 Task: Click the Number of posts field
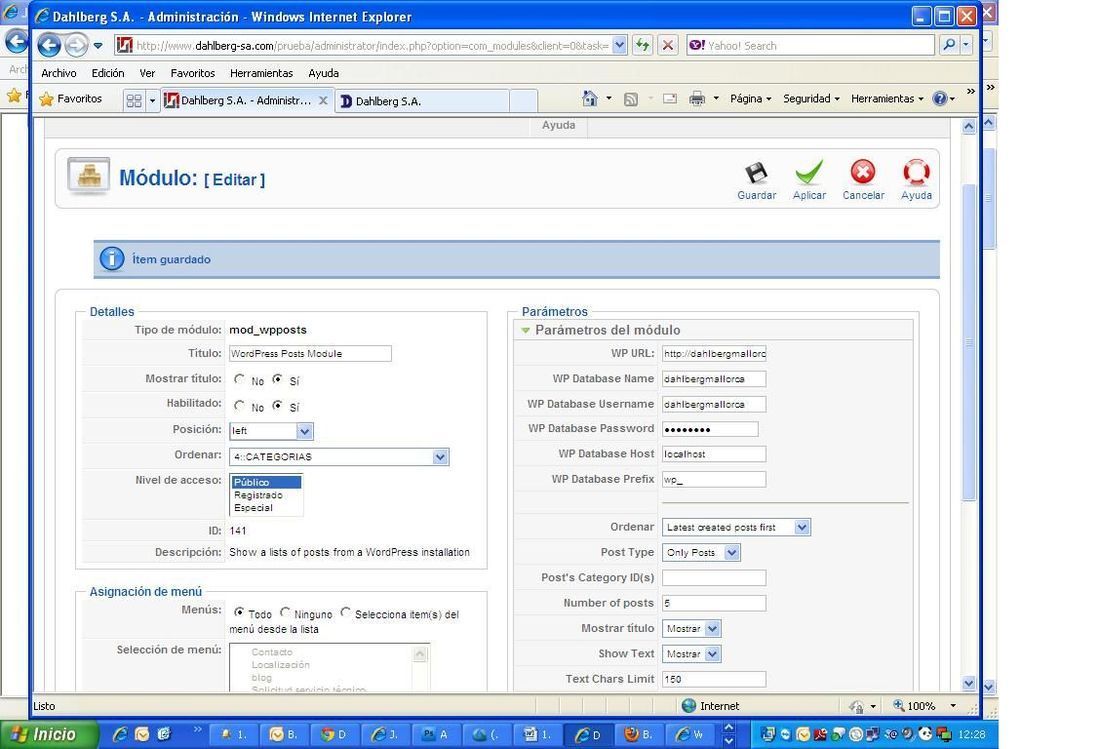click(x=714, y=603)
